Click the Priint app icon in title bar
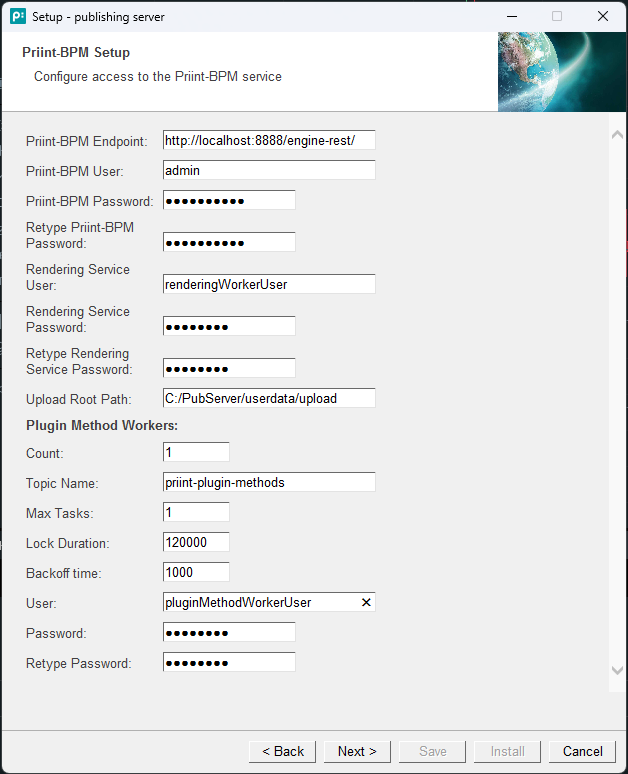 click(x=17, y=16)
